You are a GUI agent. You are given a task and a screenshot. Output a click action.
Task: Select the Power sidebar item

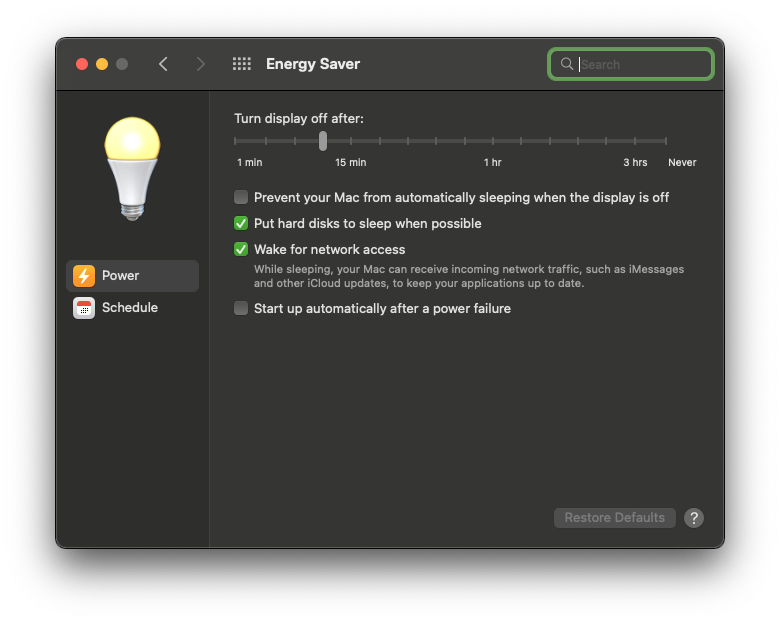coord(132,276)
